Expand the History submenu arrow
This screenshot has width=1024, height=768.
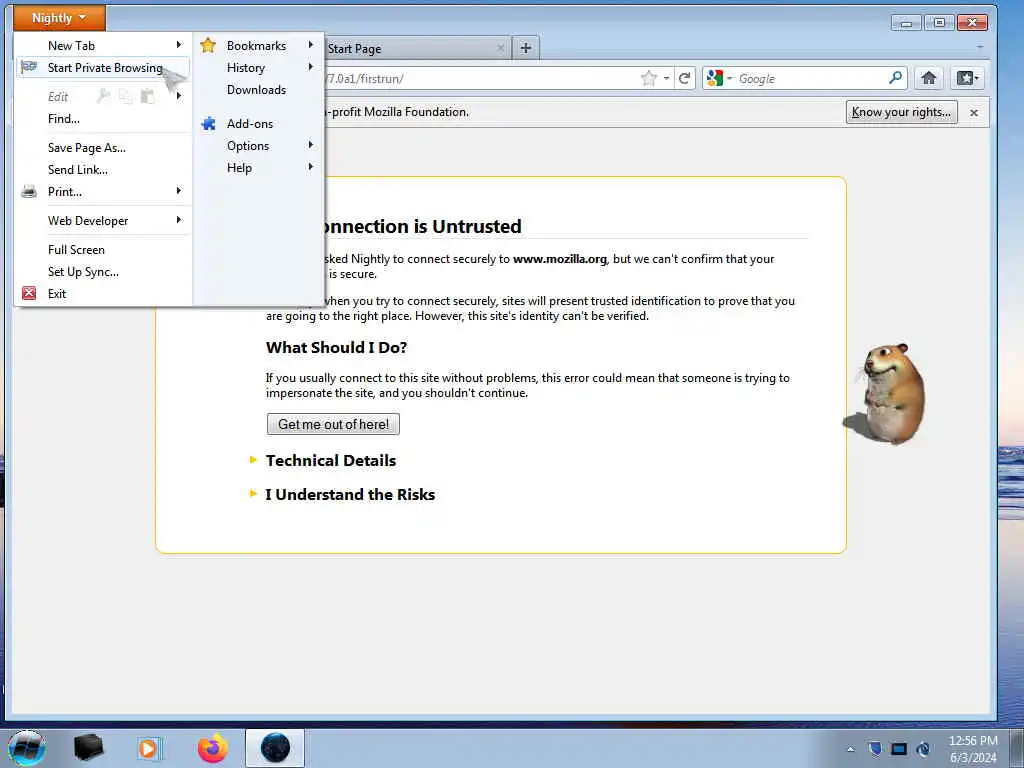tap(311, 67)
